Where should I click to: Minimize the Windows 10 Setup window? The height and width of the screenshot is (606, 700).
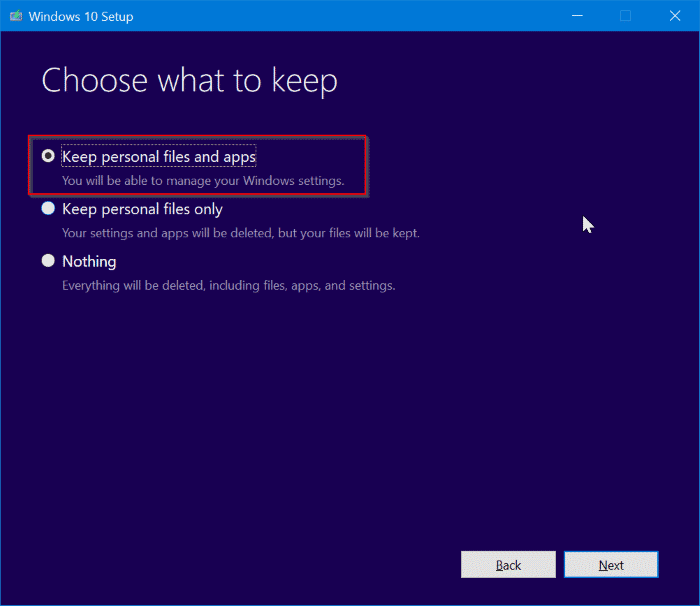pyautogui.click(x=577, y=16)
